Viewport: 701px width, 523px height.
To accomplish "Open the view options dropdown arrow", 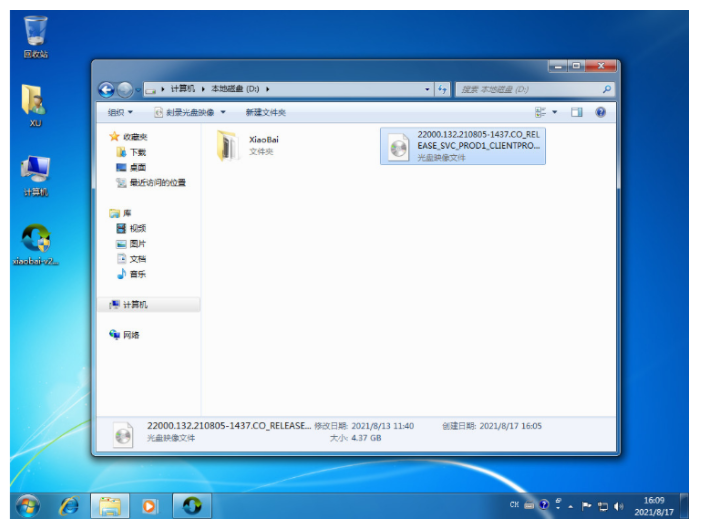I will (555, 112).
